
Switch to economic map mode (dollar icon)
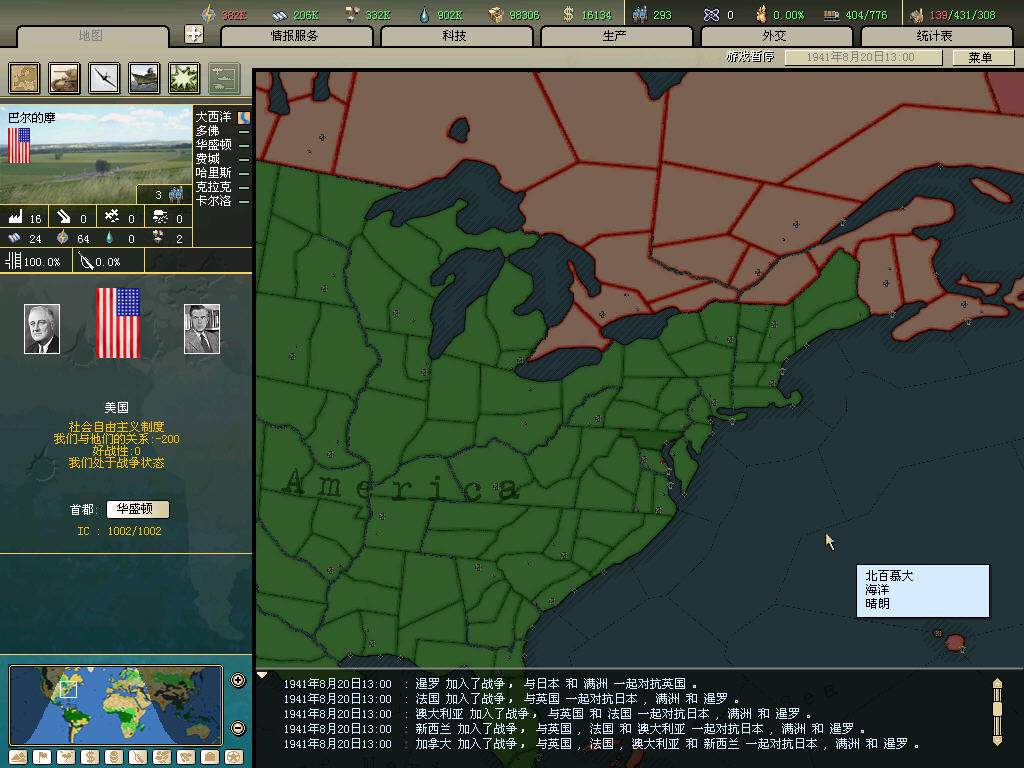point(89,757)
